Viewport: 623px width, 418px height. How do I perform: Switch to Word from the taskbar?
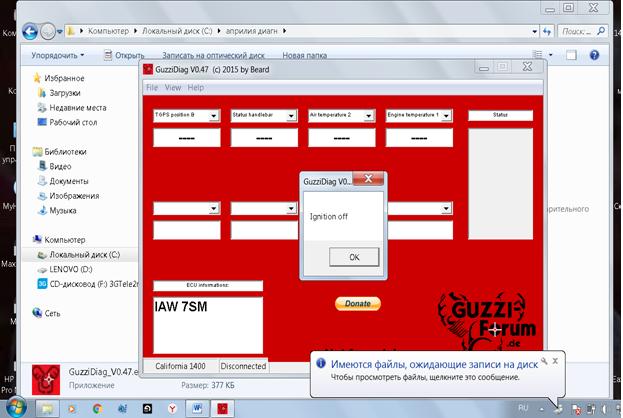coord(197,408)
